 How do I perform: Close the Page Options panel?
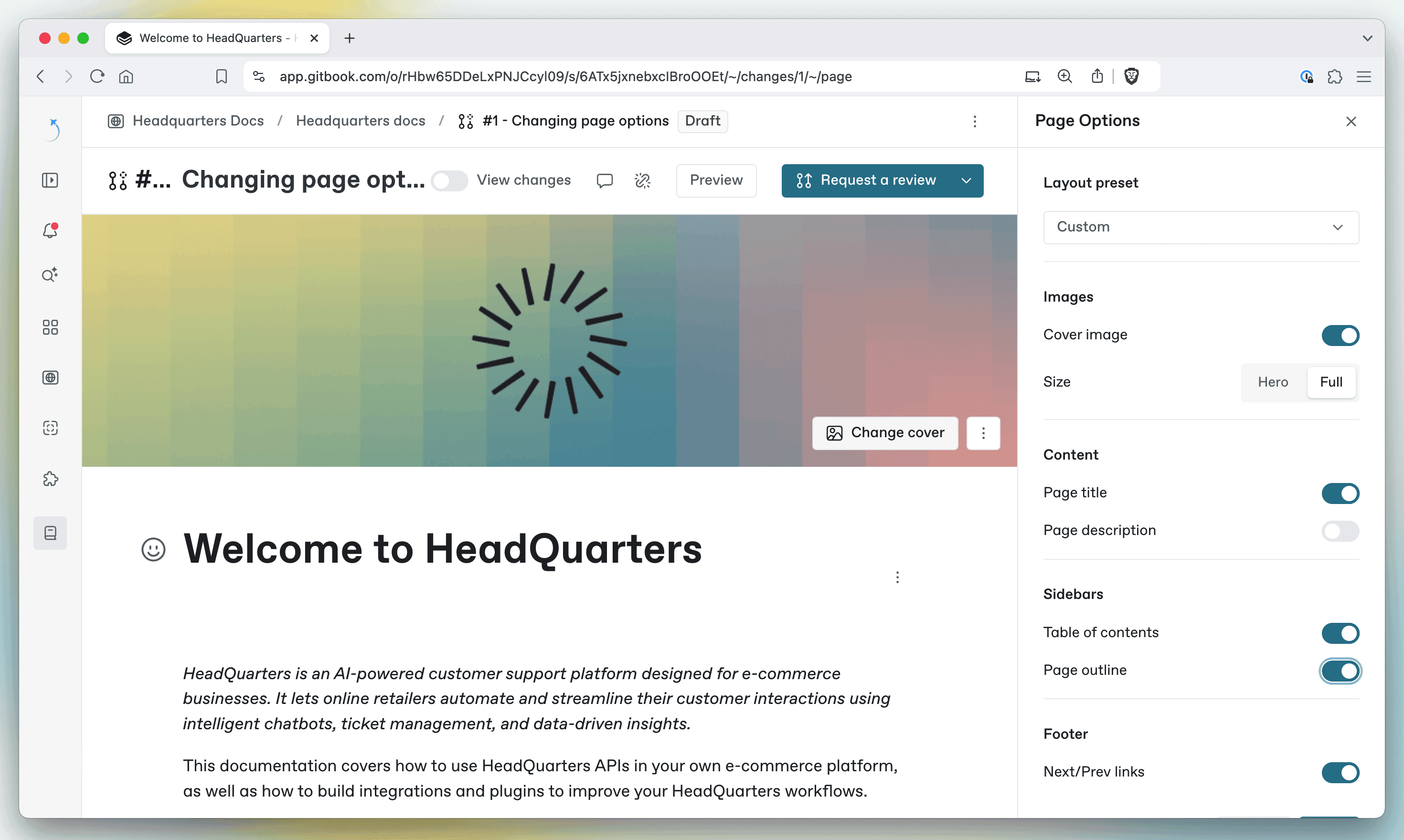1351,121
